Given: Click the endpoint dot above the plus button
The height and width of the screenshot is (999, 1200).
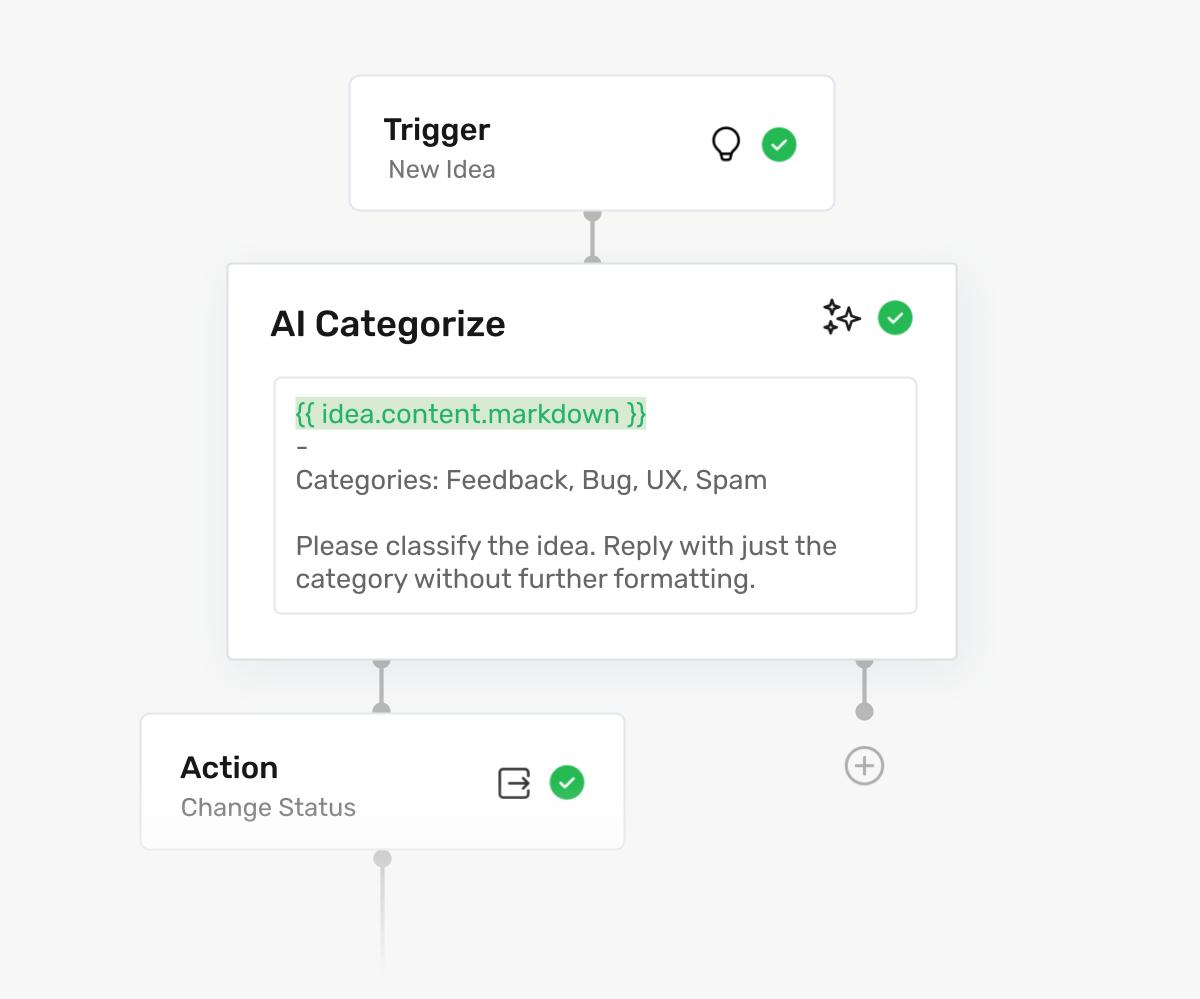Looking at the screenshot, I should pos(864,711).
